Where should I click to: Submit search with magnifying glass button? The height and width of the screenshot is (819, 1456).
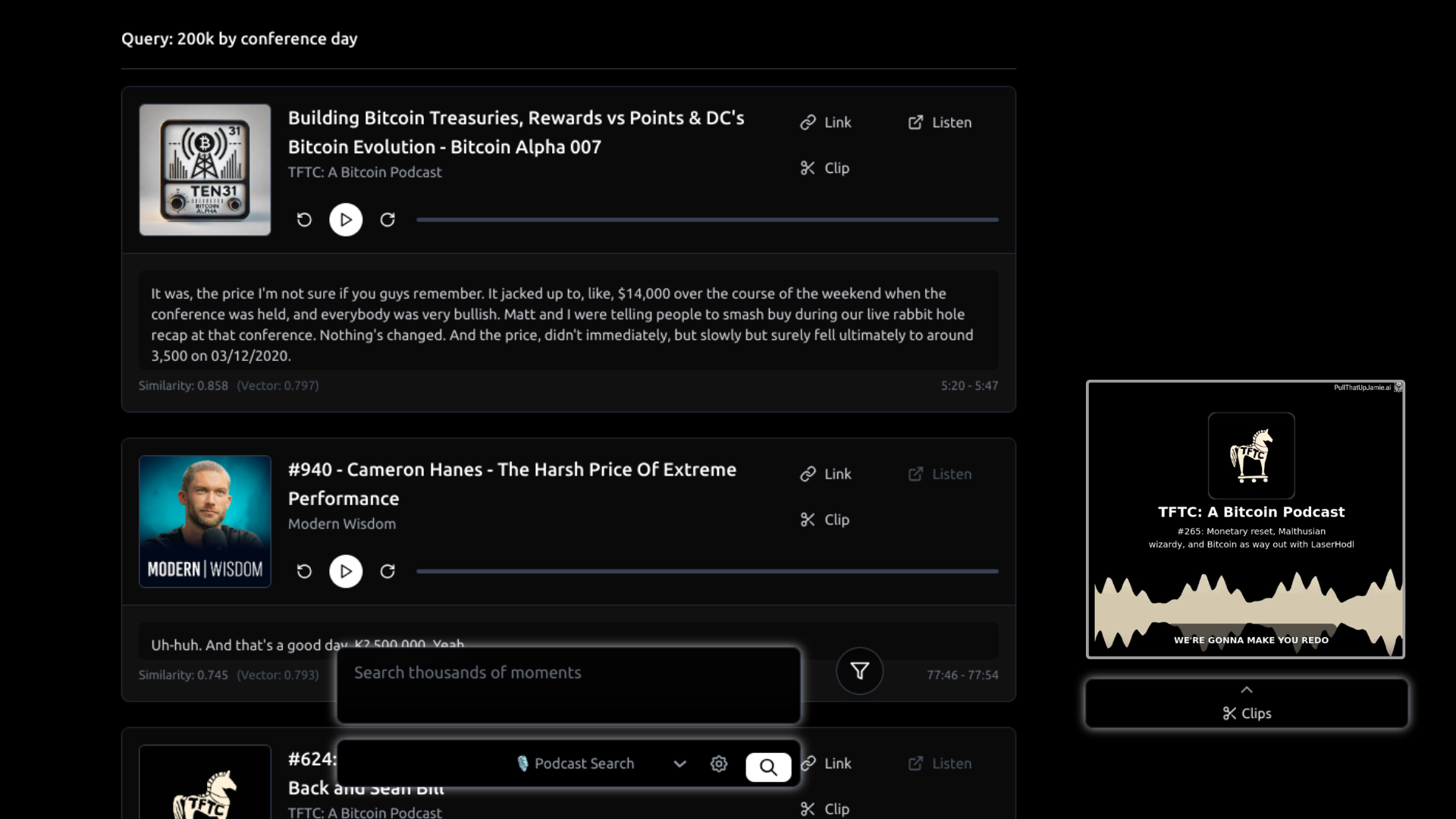768,767
